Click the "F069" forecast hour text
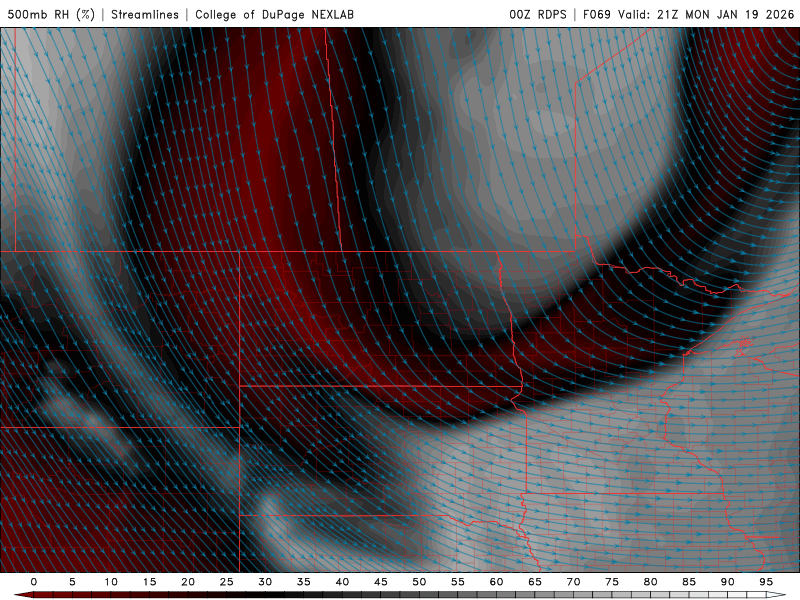Screen dimensions: 800x600 point(596,14)
